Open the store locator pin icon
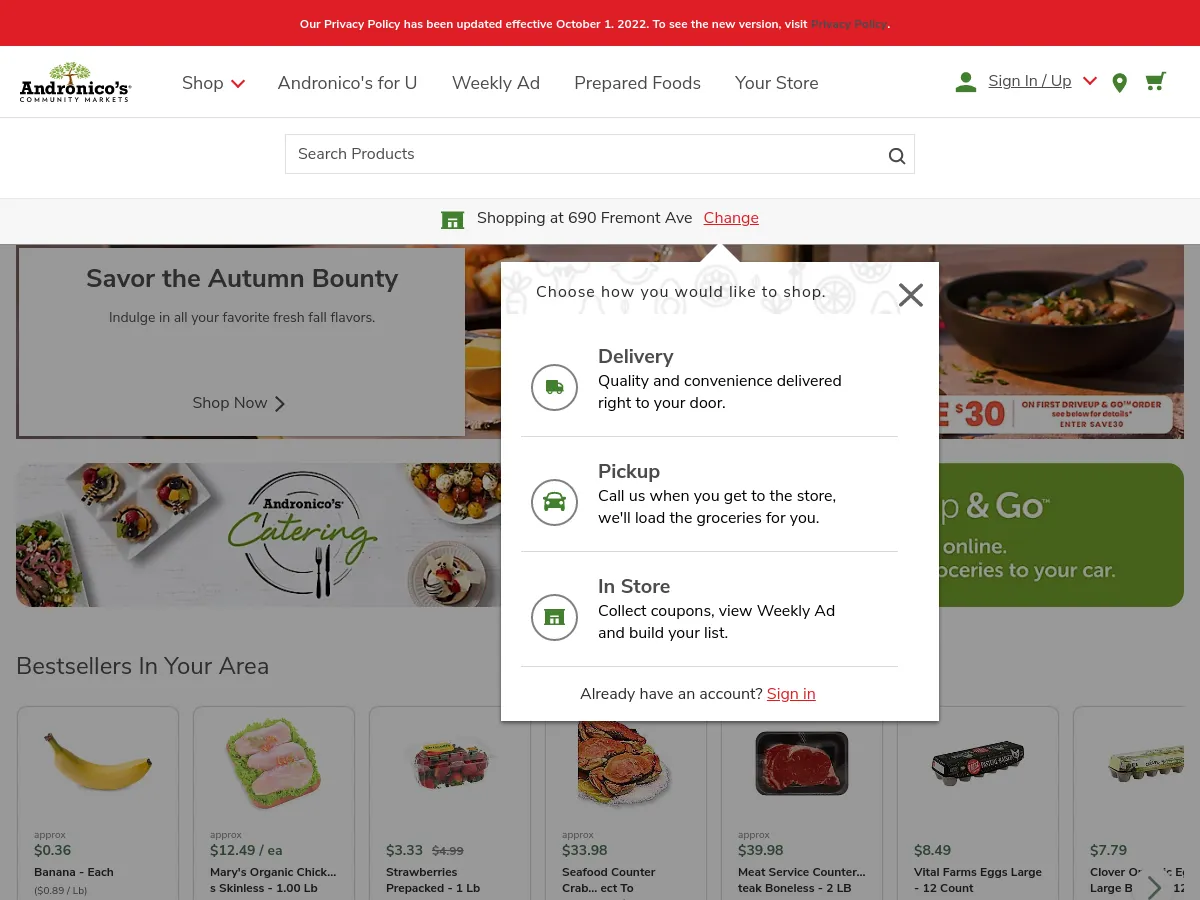The image size is (1200, 900). pos(1119,83)
